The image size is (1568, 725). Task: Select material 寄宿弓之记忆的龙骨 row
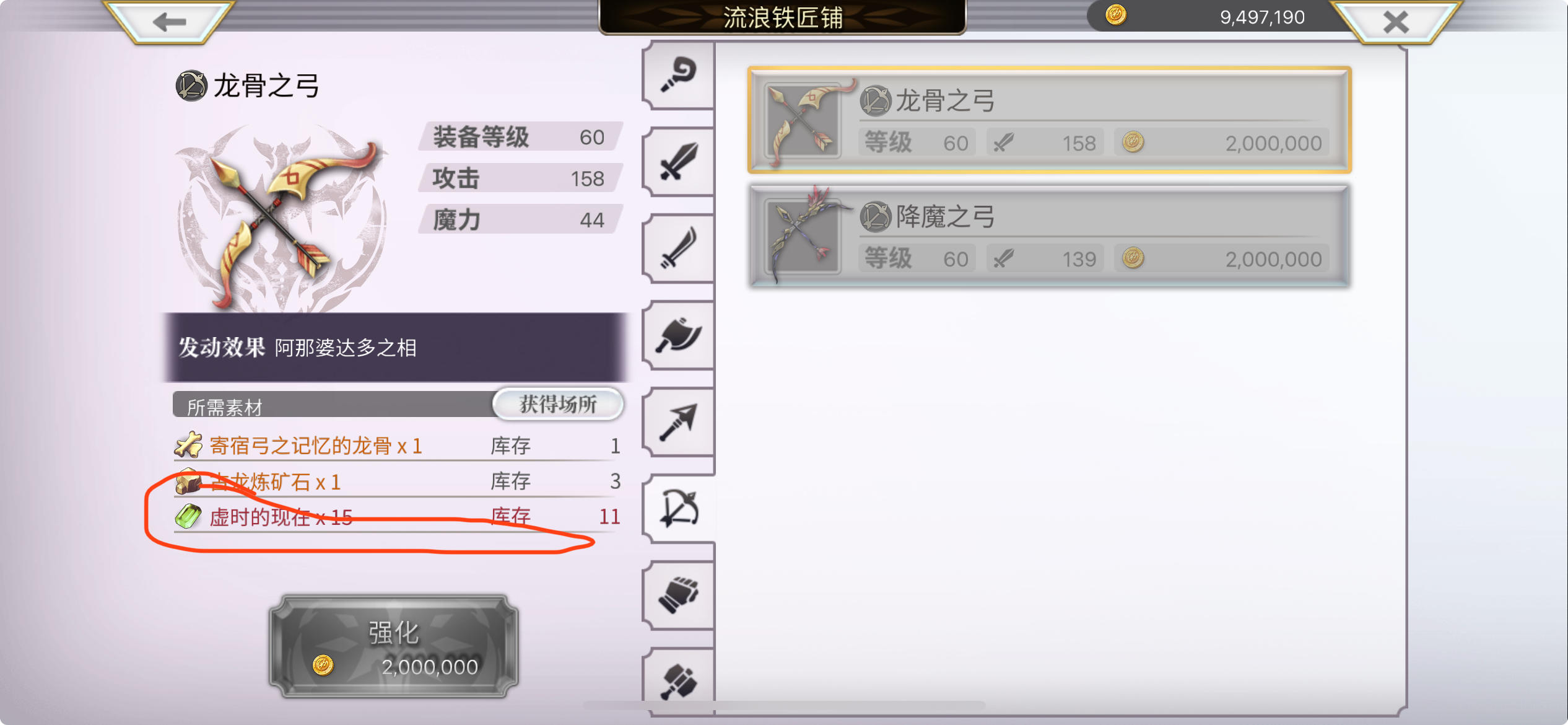[x=397, y=446]
